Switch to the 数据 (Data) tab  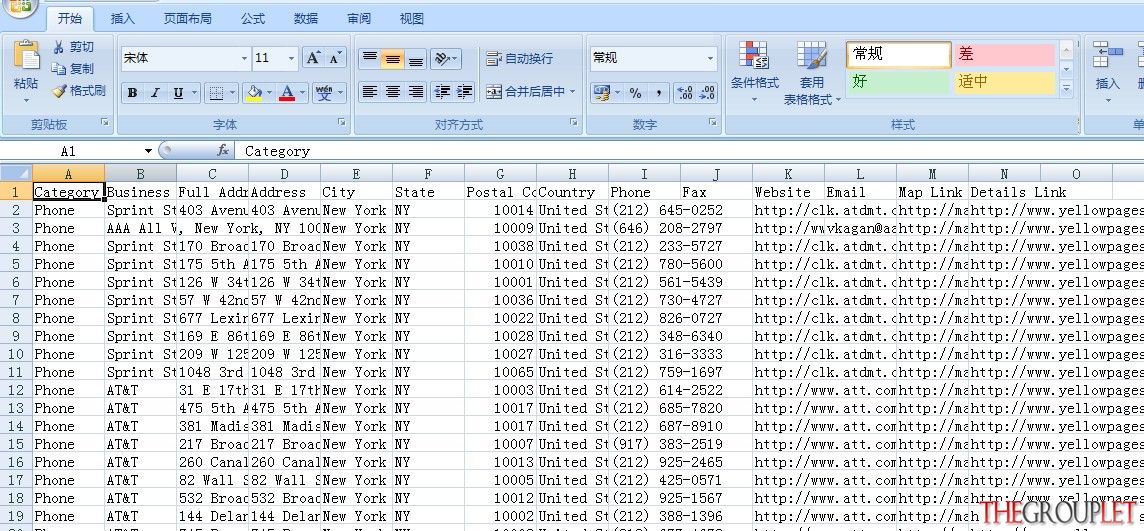pos(306,19)
